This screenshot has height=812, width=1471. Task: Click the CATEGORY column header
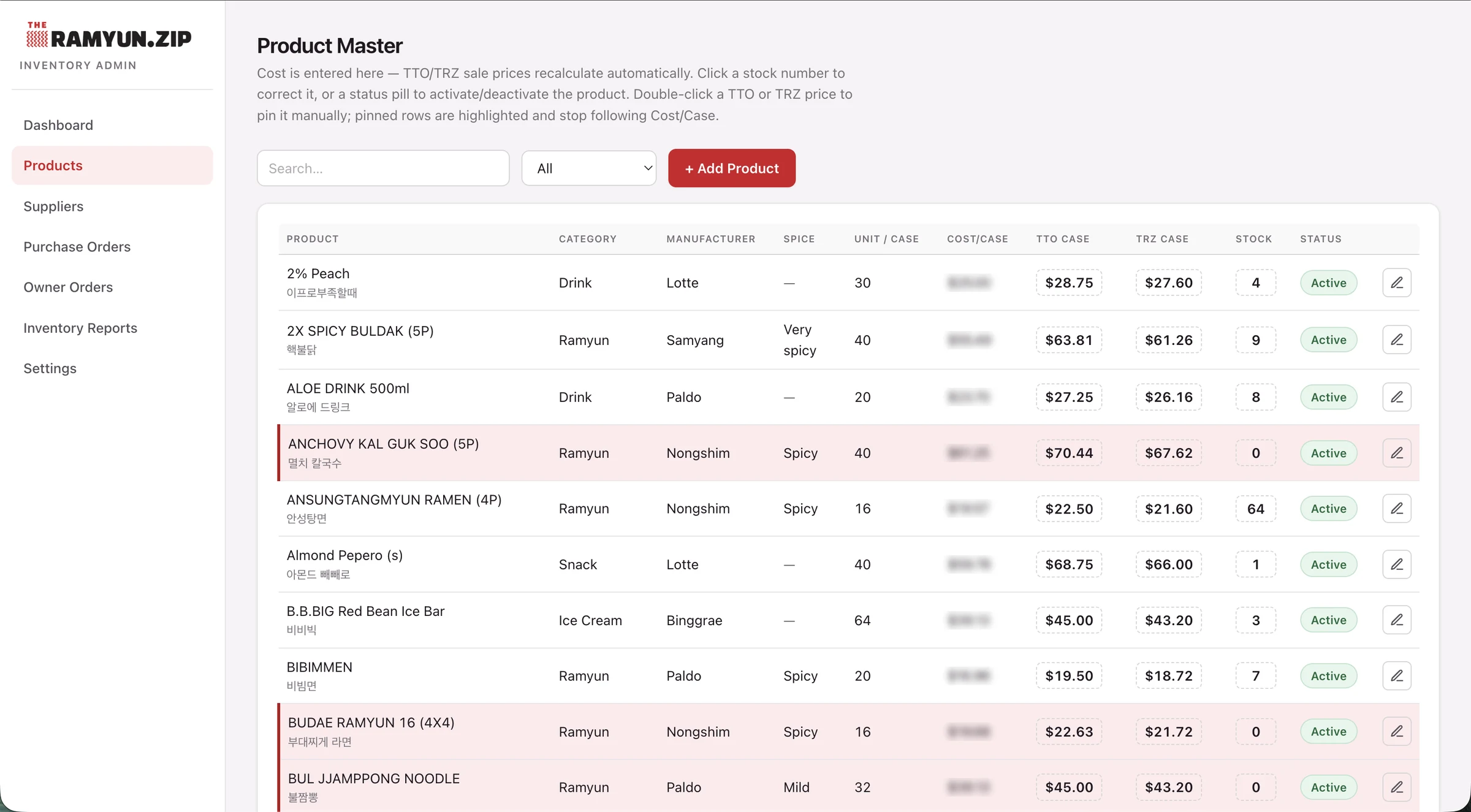[587, 239]
